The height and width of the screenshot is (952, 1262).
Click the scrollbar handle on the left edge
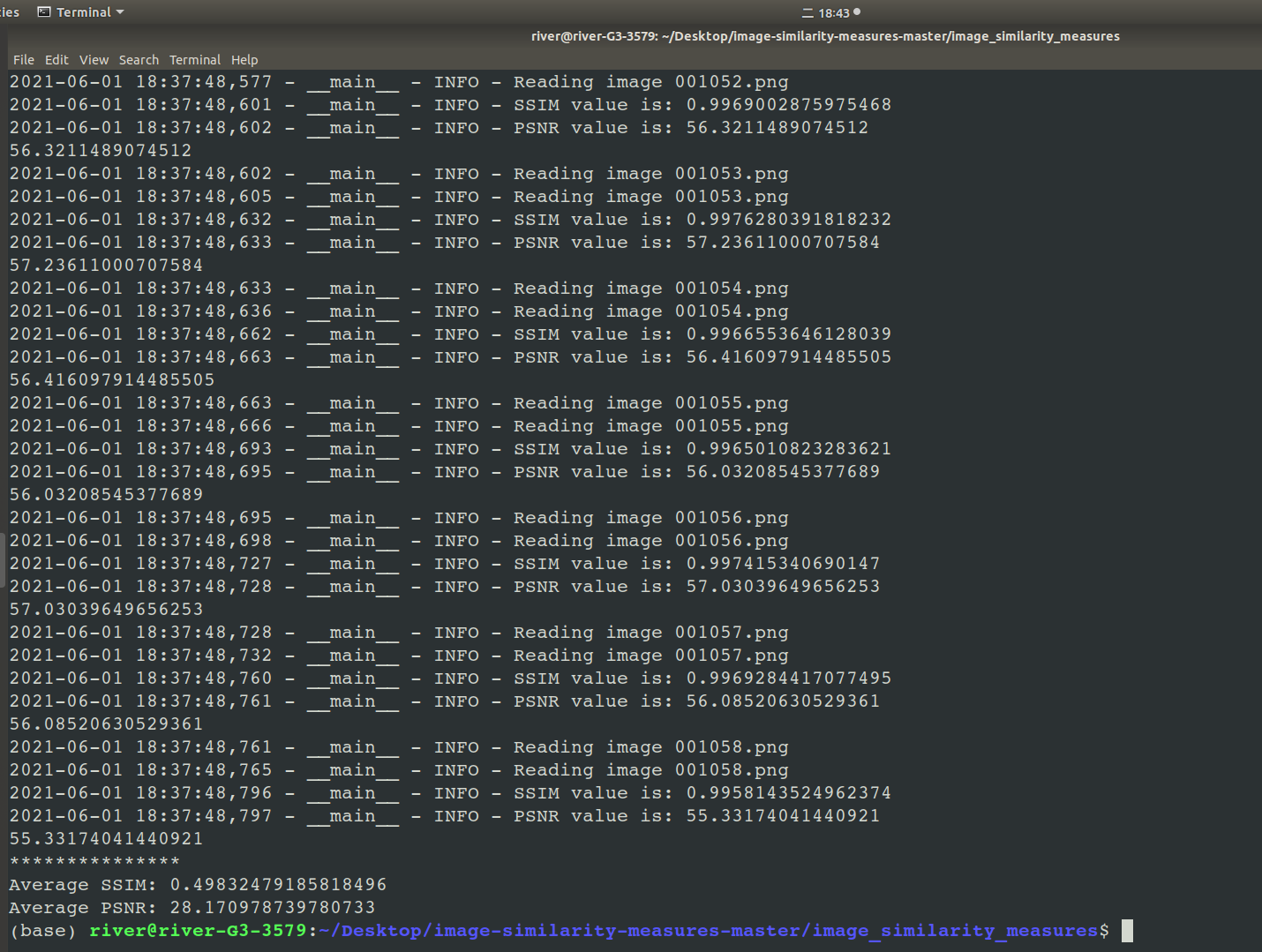coord(4,556)
